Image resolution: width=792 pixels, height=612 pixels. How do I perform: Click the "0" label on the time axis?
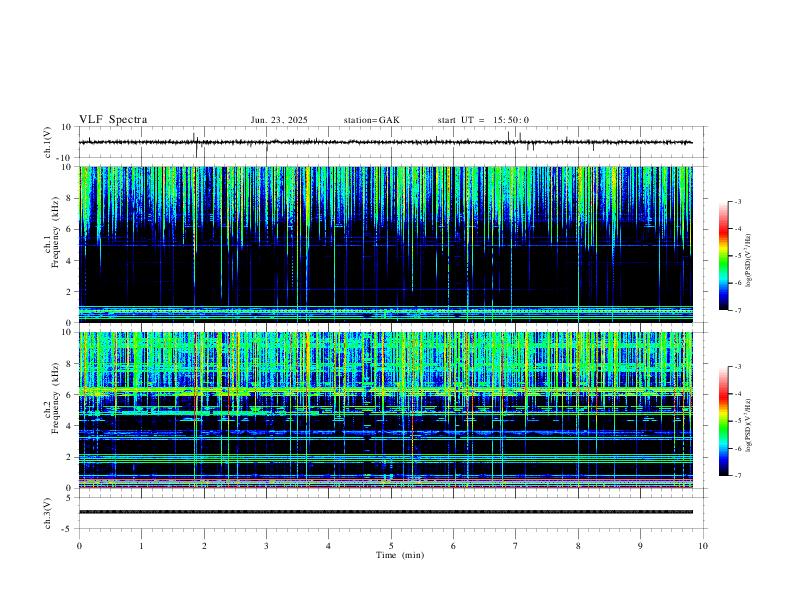pos(79,546)
